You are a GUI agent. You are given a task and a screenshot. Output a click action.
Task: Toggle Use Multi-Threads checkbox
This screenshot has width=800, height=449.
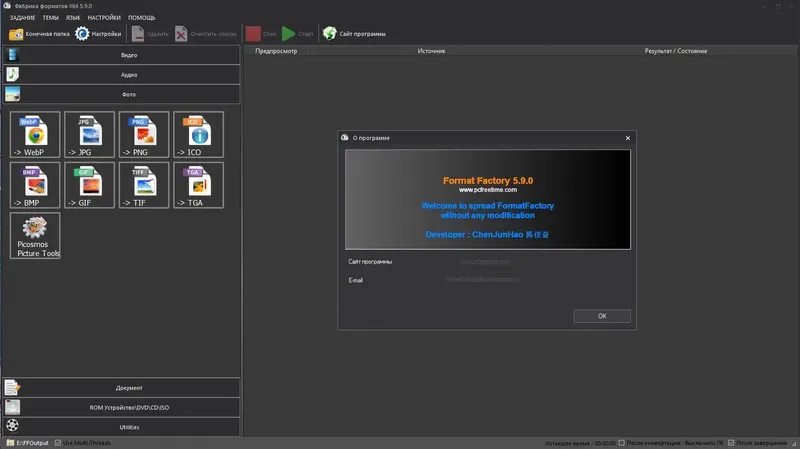tap(58, 443)
